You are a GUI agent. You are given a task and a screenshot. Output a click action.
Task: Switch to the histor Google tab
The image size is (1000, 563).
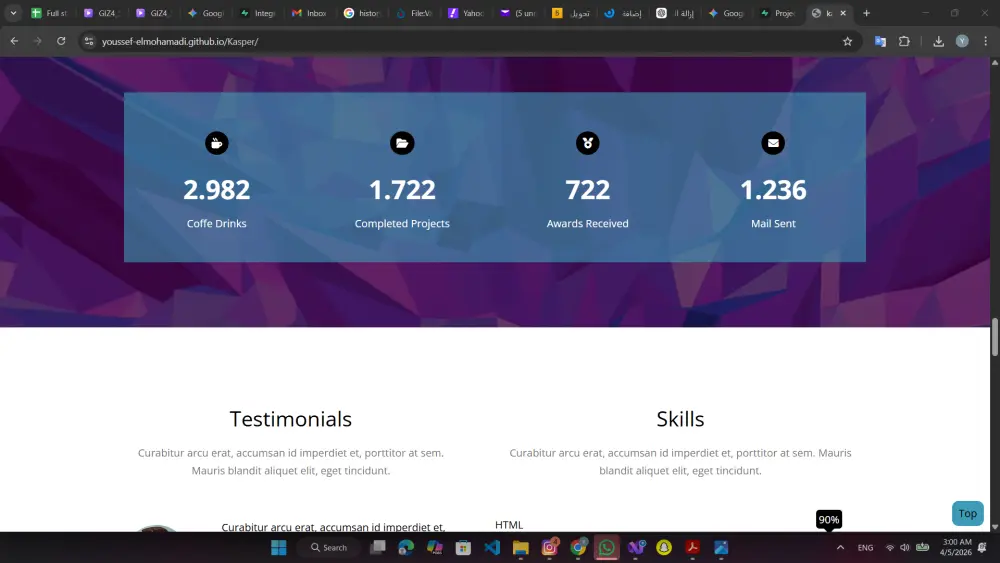(x=362, y=13)
